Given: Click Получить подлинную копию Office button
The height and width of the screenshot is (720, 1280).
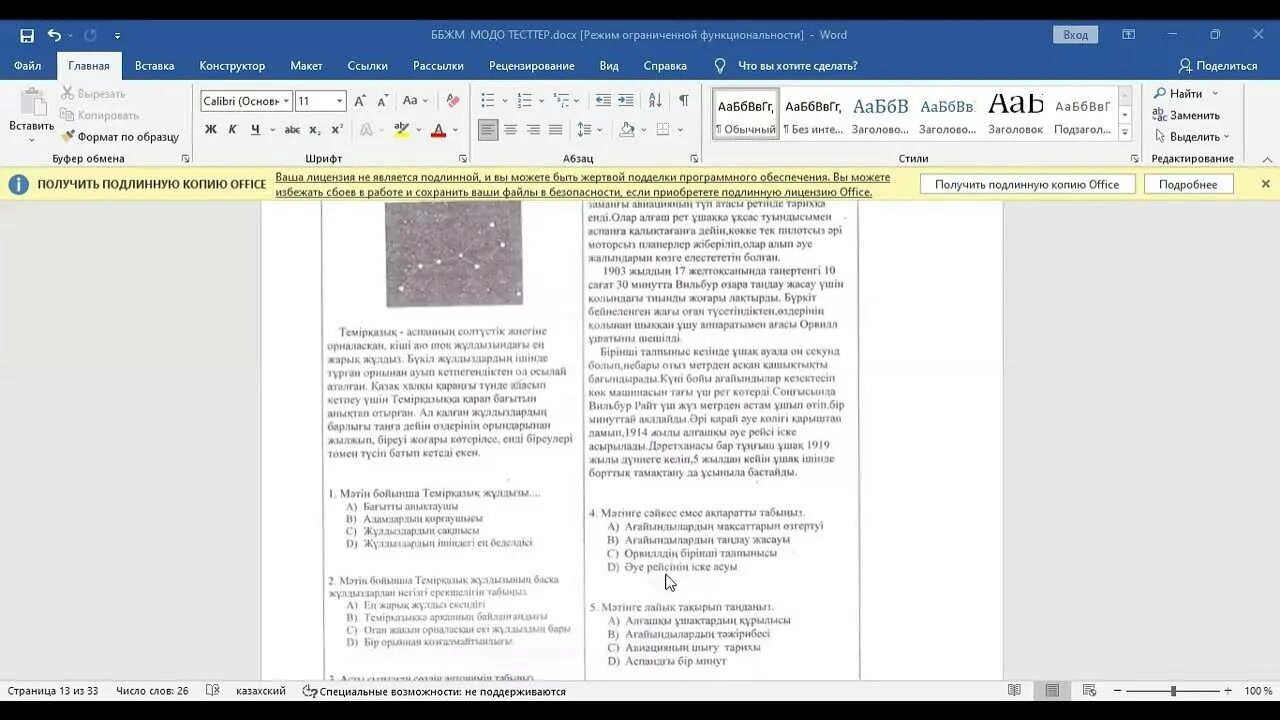Looking at the screenshot, I should tap(1028, 184).
